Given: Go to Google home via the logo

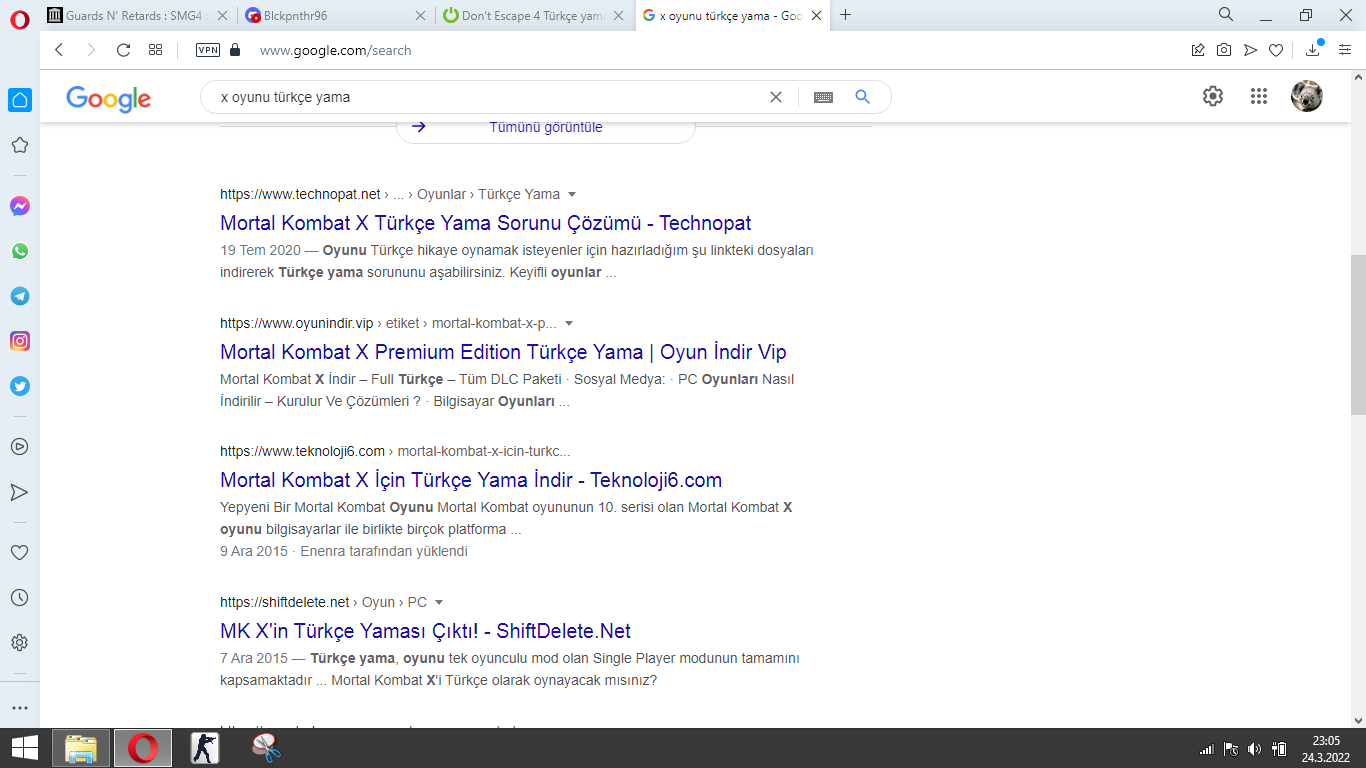Looking at the screenshot, I should click(108, 98).
